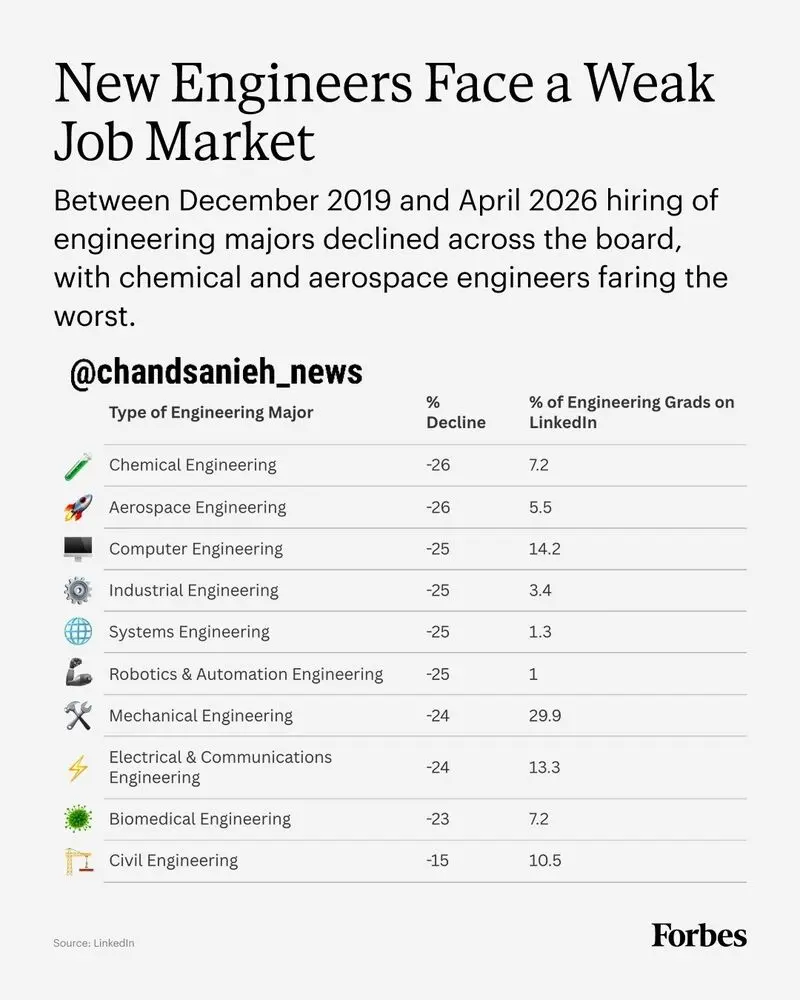Click the test tube Chemical Engineering icon

coord(78,466)
